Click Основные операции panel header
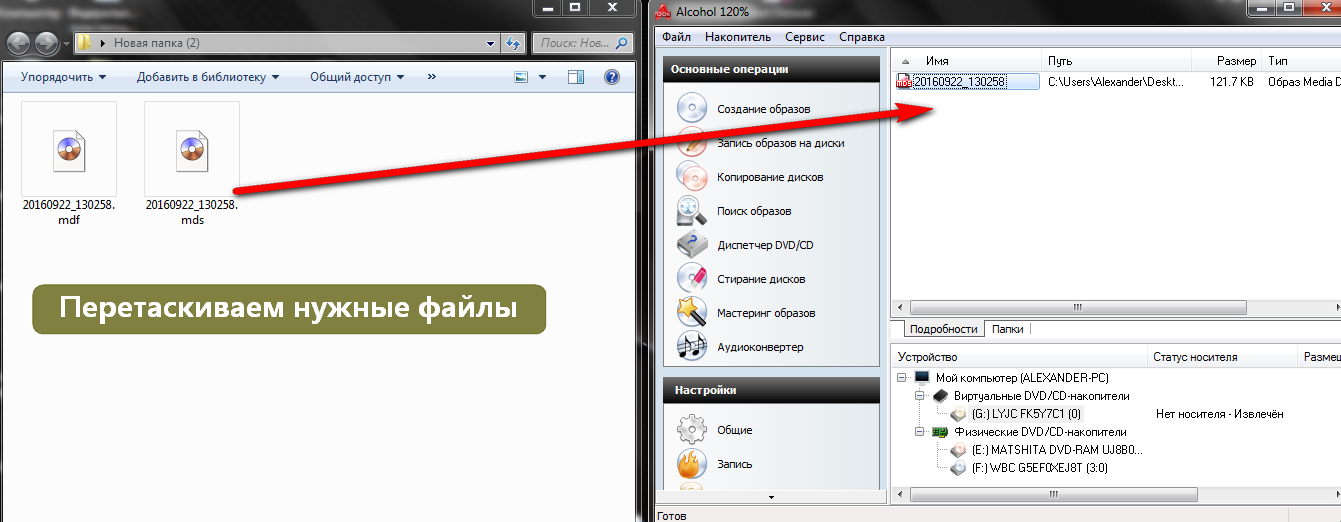The width and height of the screenshot is (1341, 522). [x=771, y=70]
